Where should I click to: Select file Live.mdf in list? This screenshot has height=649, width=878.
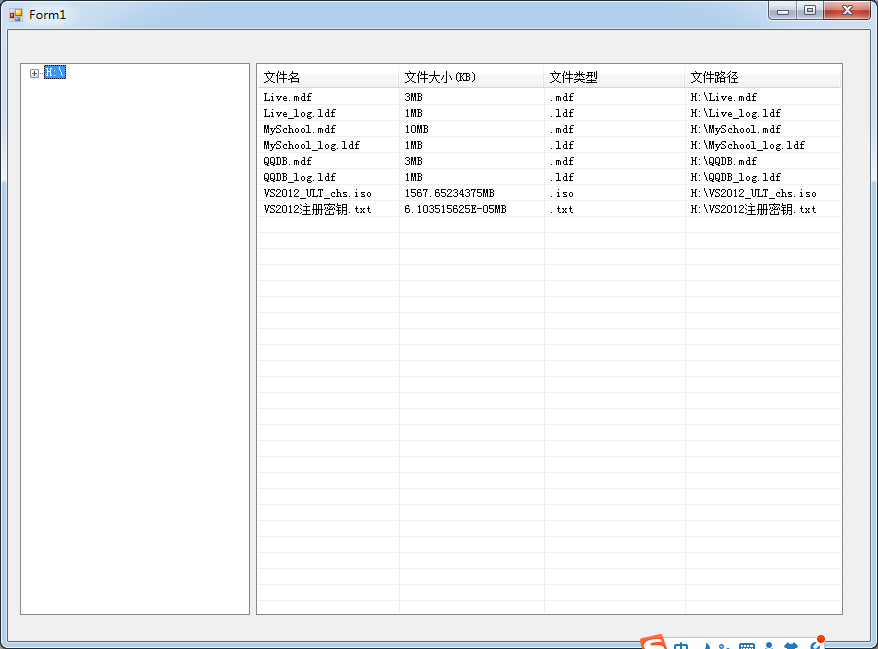click(287, 97)
